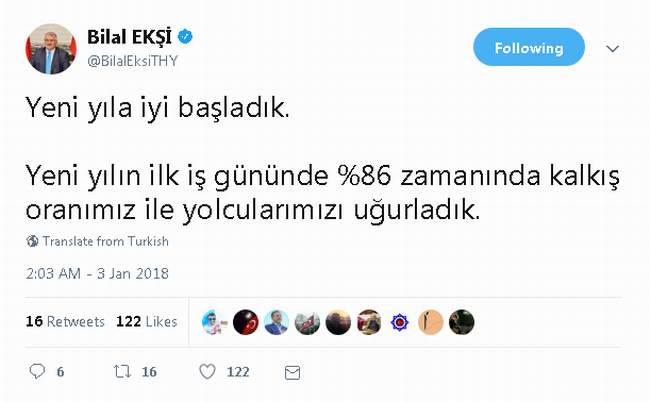Image resolution: width=650 pixels, height=402 pixels.
Task: Open the 2:03 AM - 3 Jan 2018 timestamp
Action: point(97,274)
